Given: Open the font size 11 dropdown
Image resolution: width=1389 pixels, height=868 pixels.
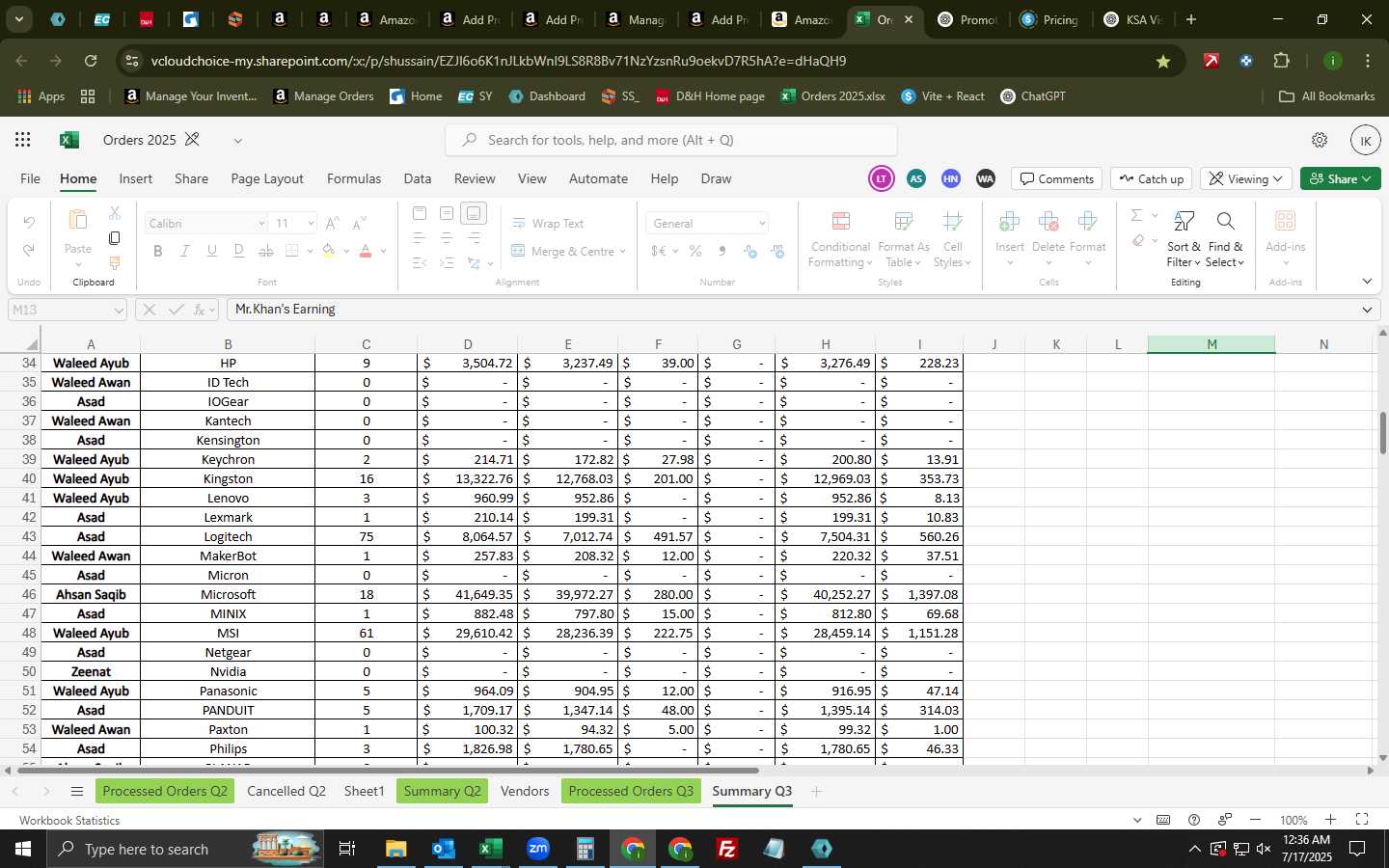Looking at the screenshot, I should click(x=311, y=223).
